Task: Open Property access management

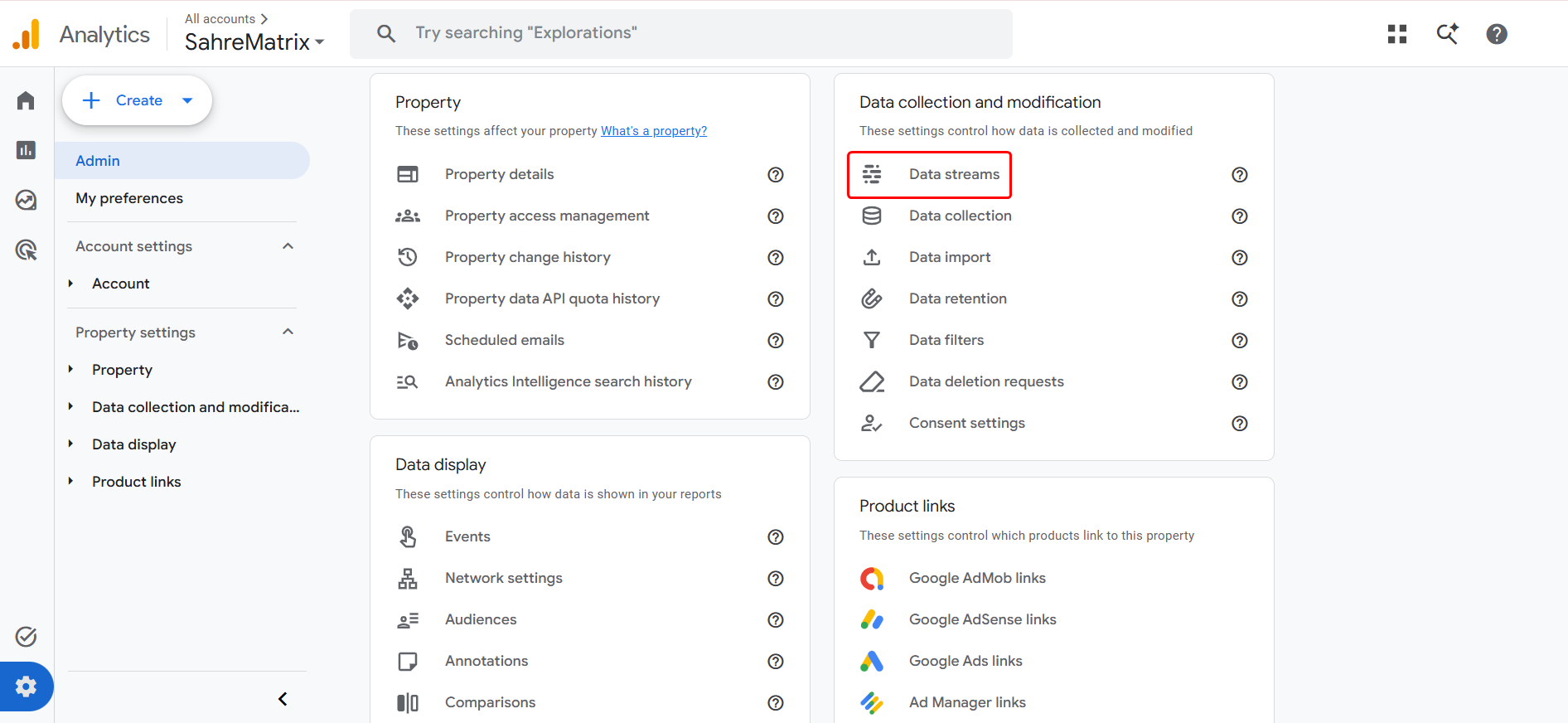Action: pyautogui.click(x=547, y=216)
